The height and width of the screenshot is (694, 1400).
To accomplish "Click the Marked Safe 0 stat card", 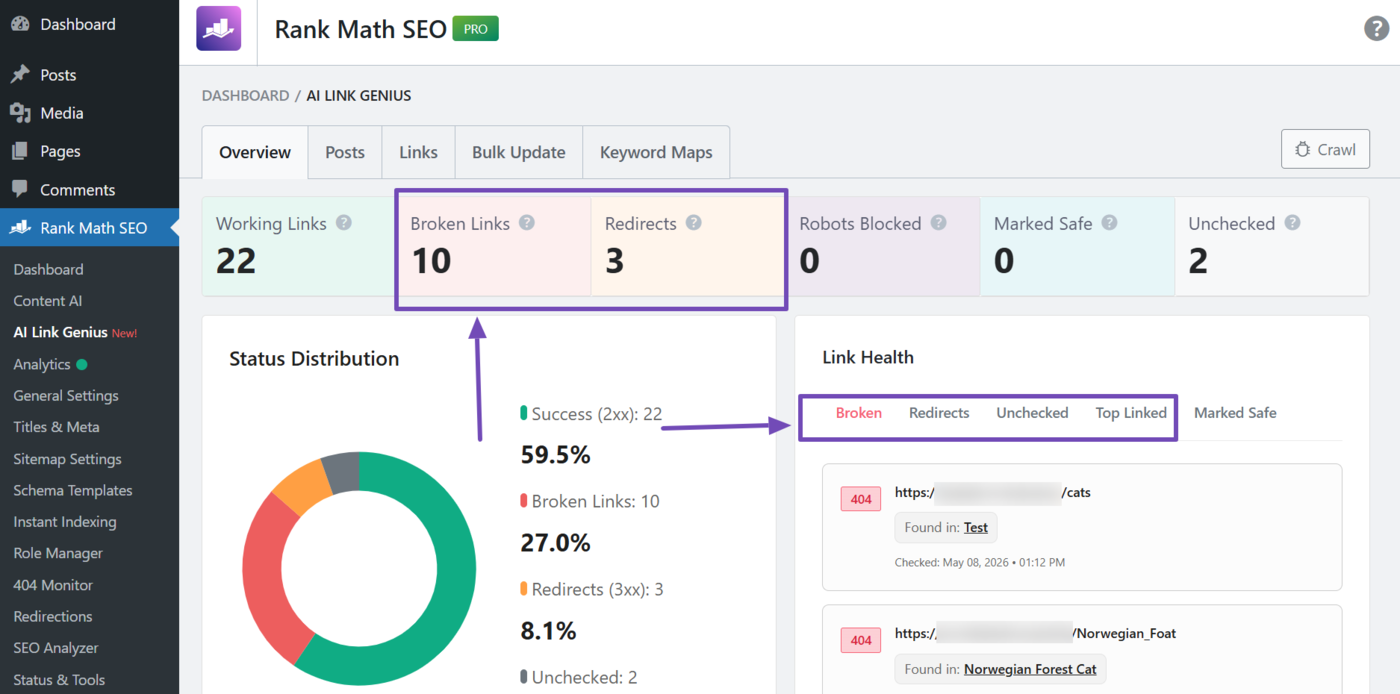I will [1077, 246].
